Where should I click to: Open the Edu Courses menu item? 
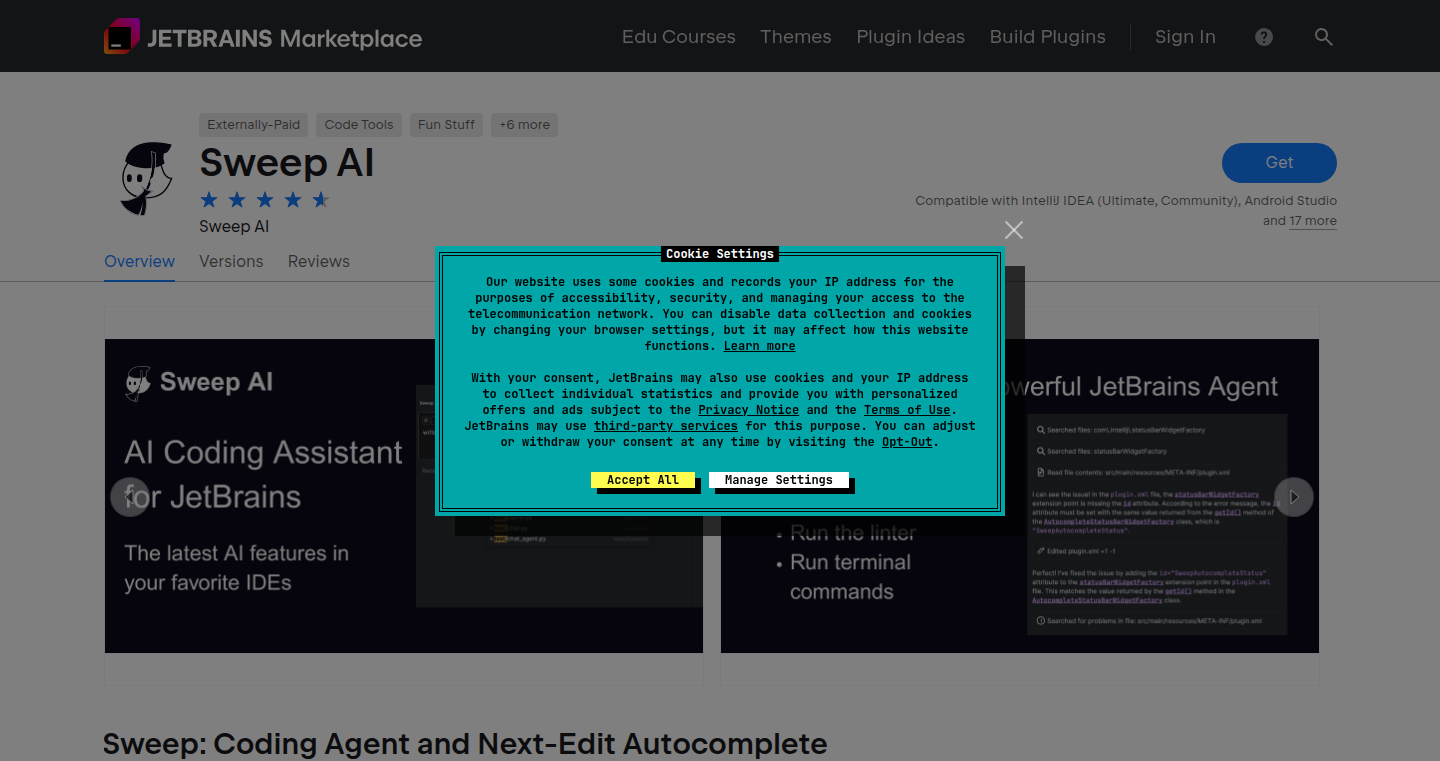(678, 37)
